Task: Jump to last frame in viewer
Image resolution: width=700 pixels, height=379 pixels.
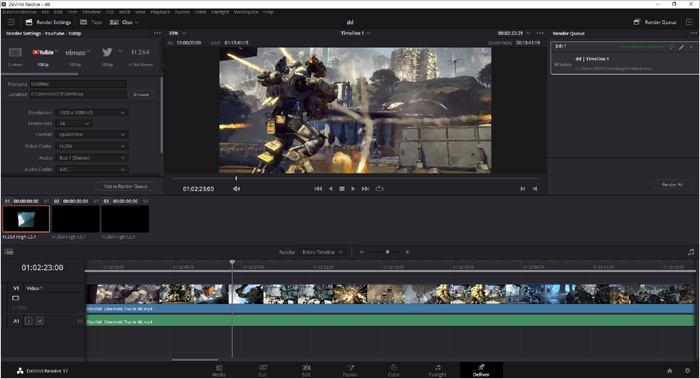Action: [365, 189]
